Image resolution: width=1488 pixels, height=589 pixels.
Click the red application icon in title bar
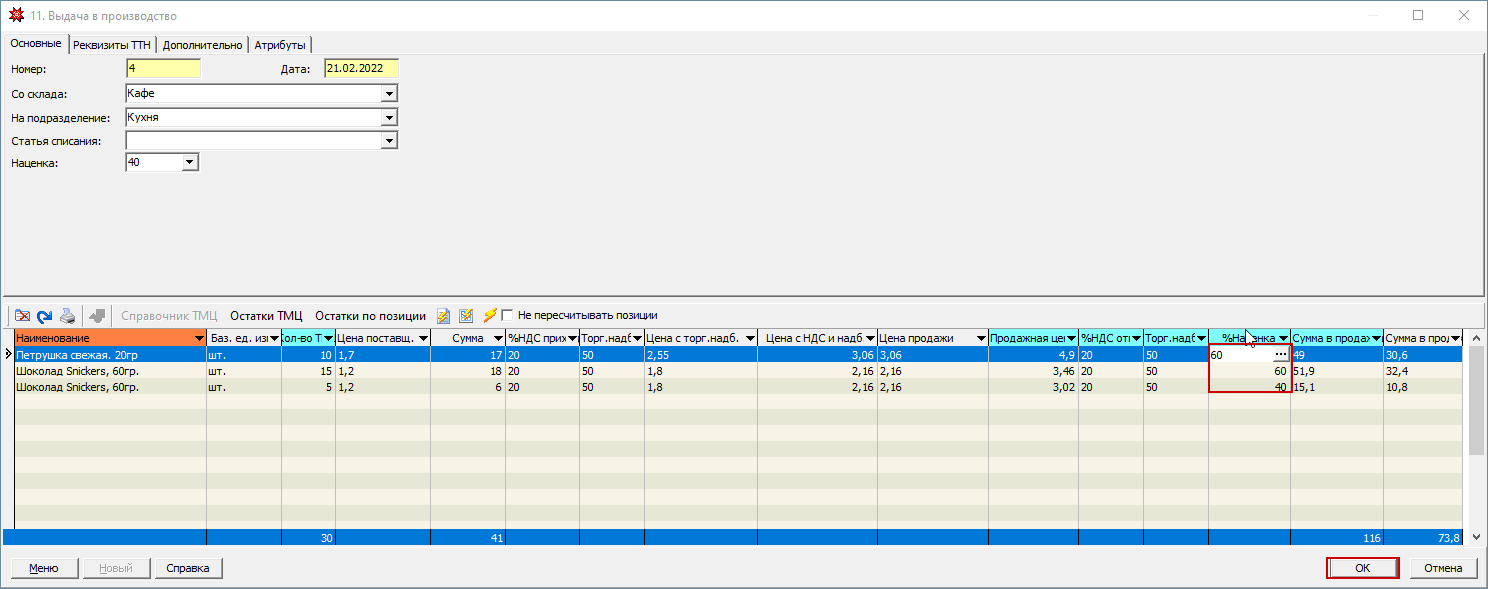pyautogui.click(x=16, y=16)
